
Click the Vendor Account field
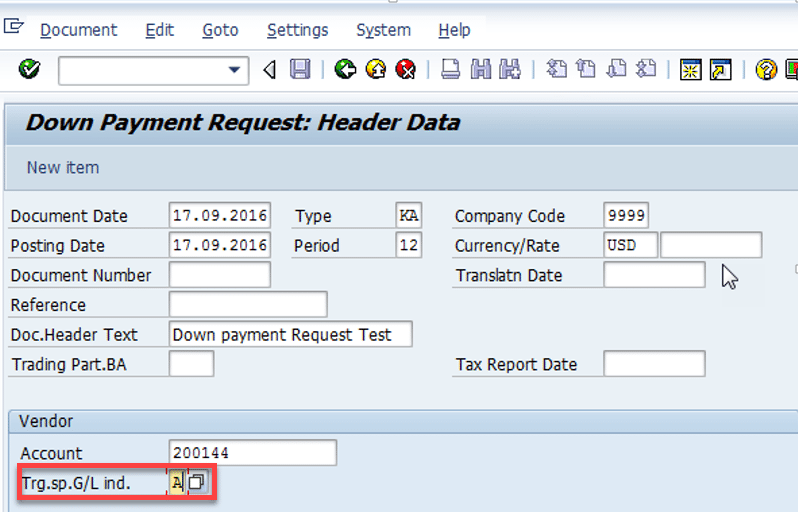click(x=252, y=452)
